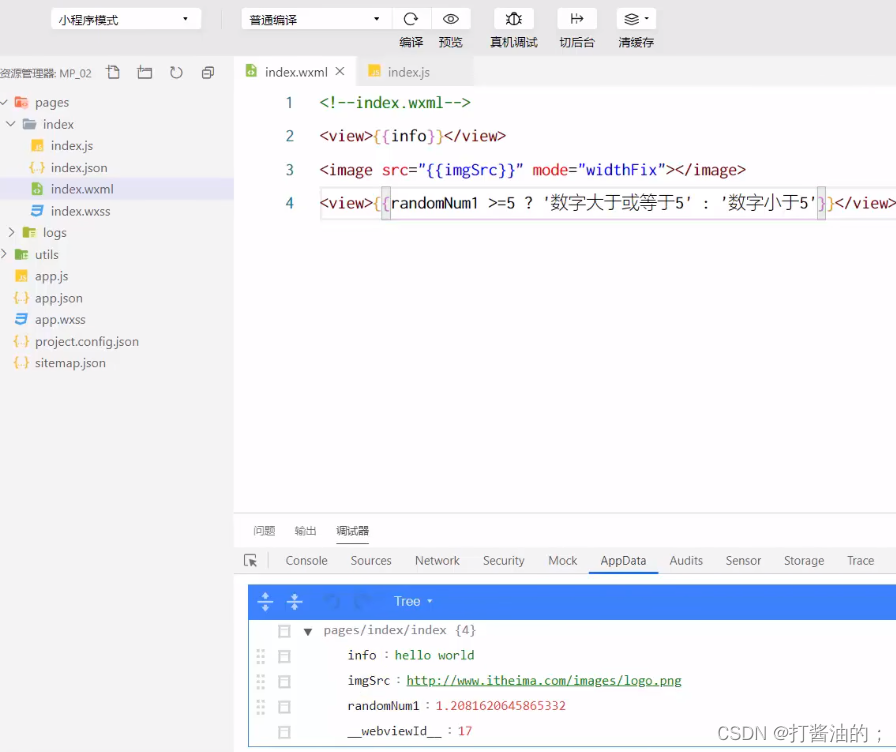Open the Console tab
896x752 pixels.
[306, 561]
